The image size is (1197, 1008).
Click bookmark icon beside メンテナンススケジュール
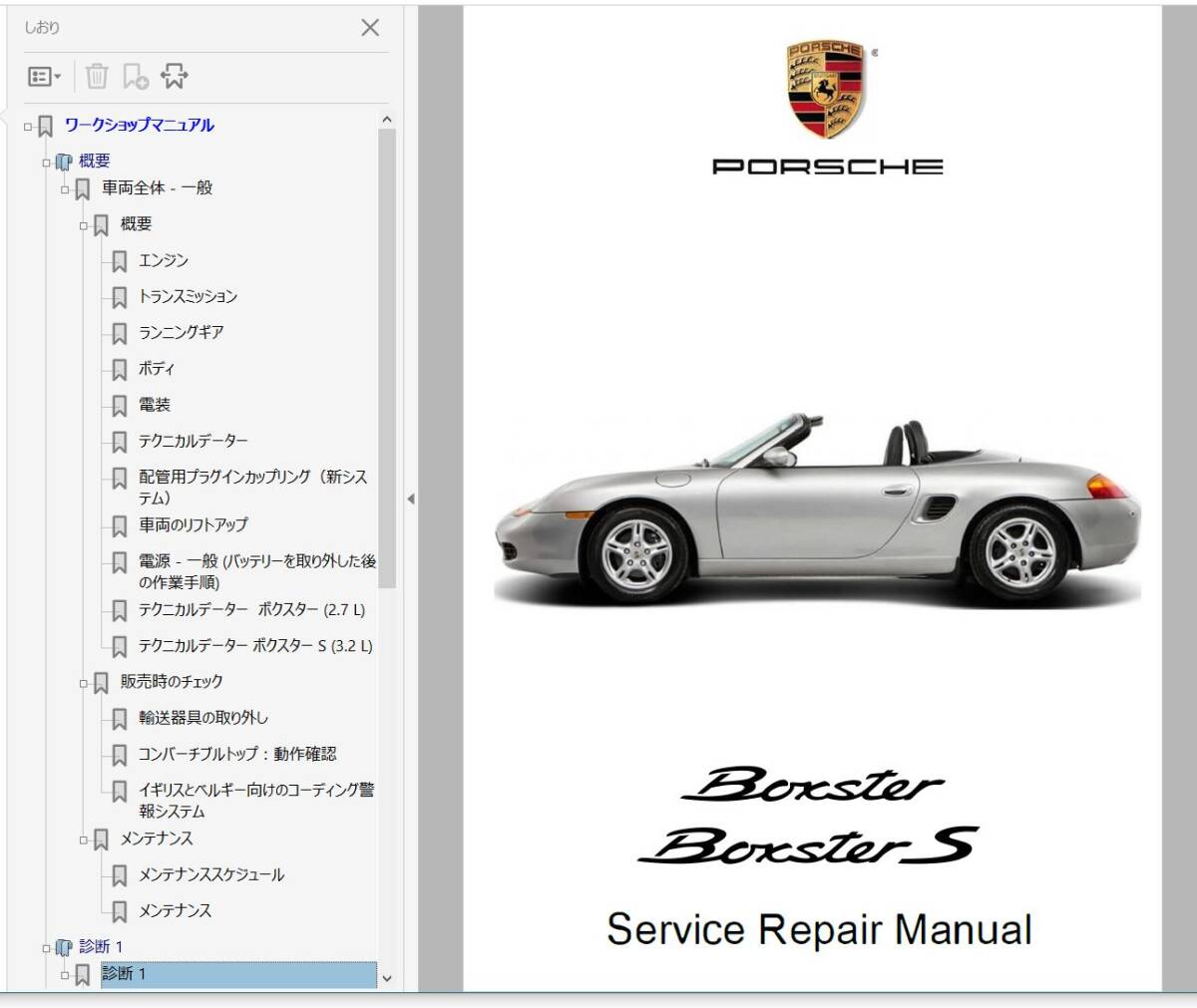(120, 876)
